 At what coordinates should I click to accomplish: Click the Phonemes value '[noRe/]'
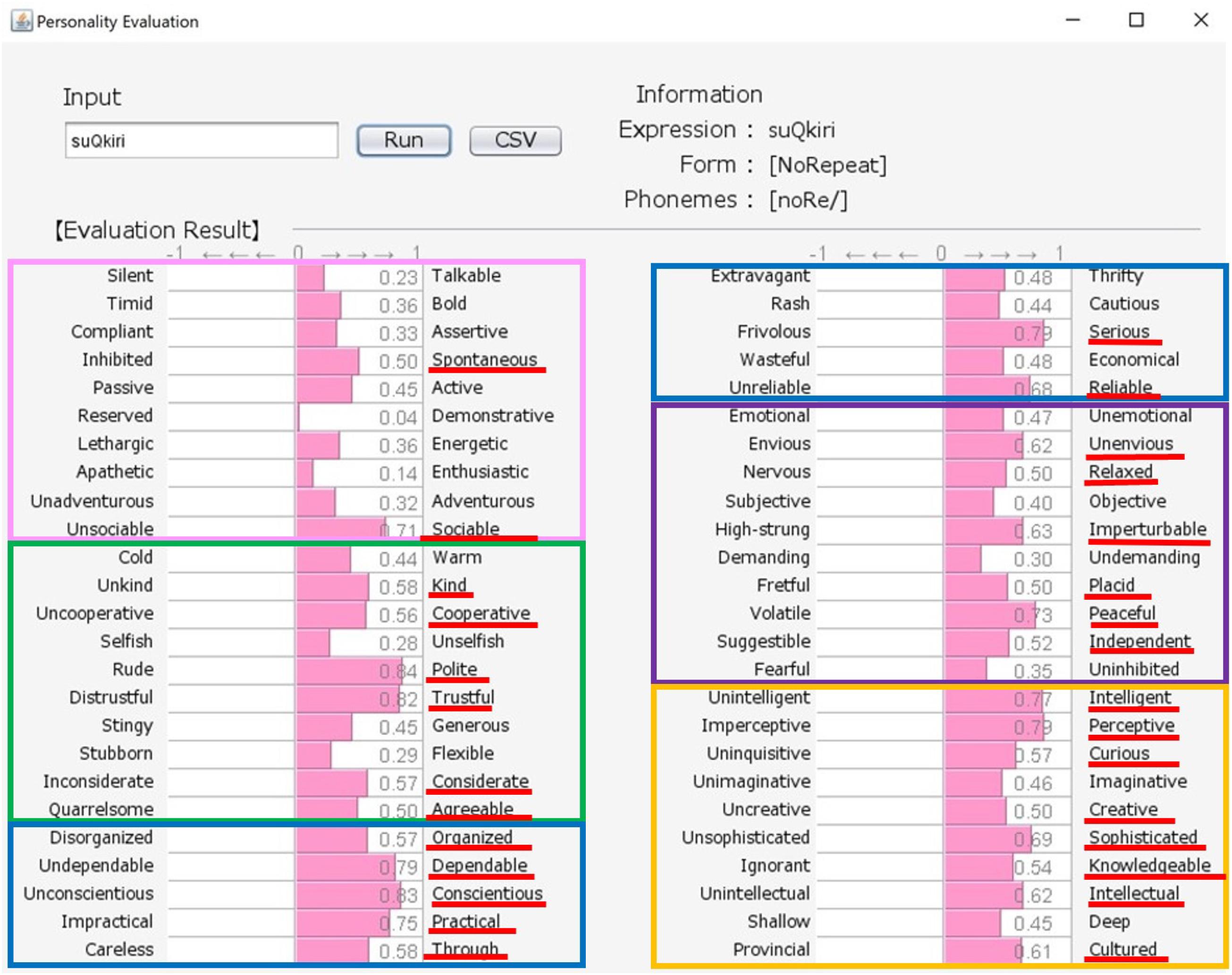click(809, 201)
